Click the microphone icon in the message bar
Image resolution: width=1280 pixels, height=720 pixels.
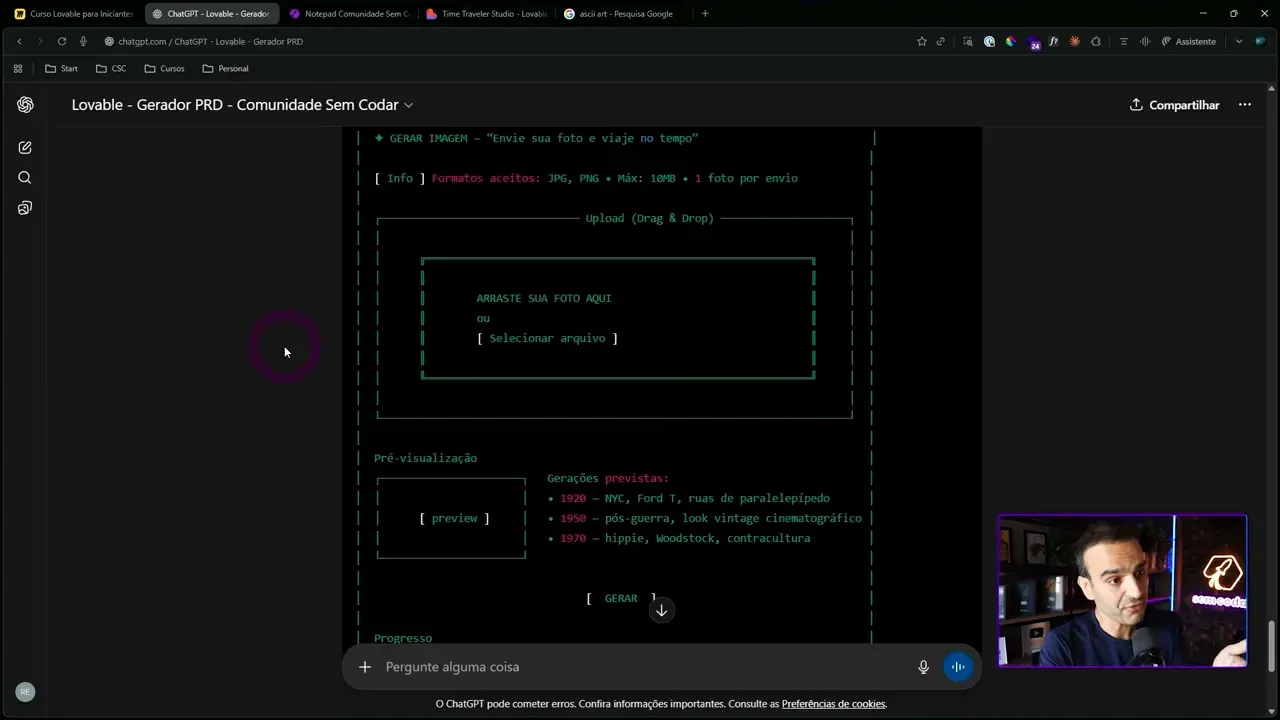[922, 667]
